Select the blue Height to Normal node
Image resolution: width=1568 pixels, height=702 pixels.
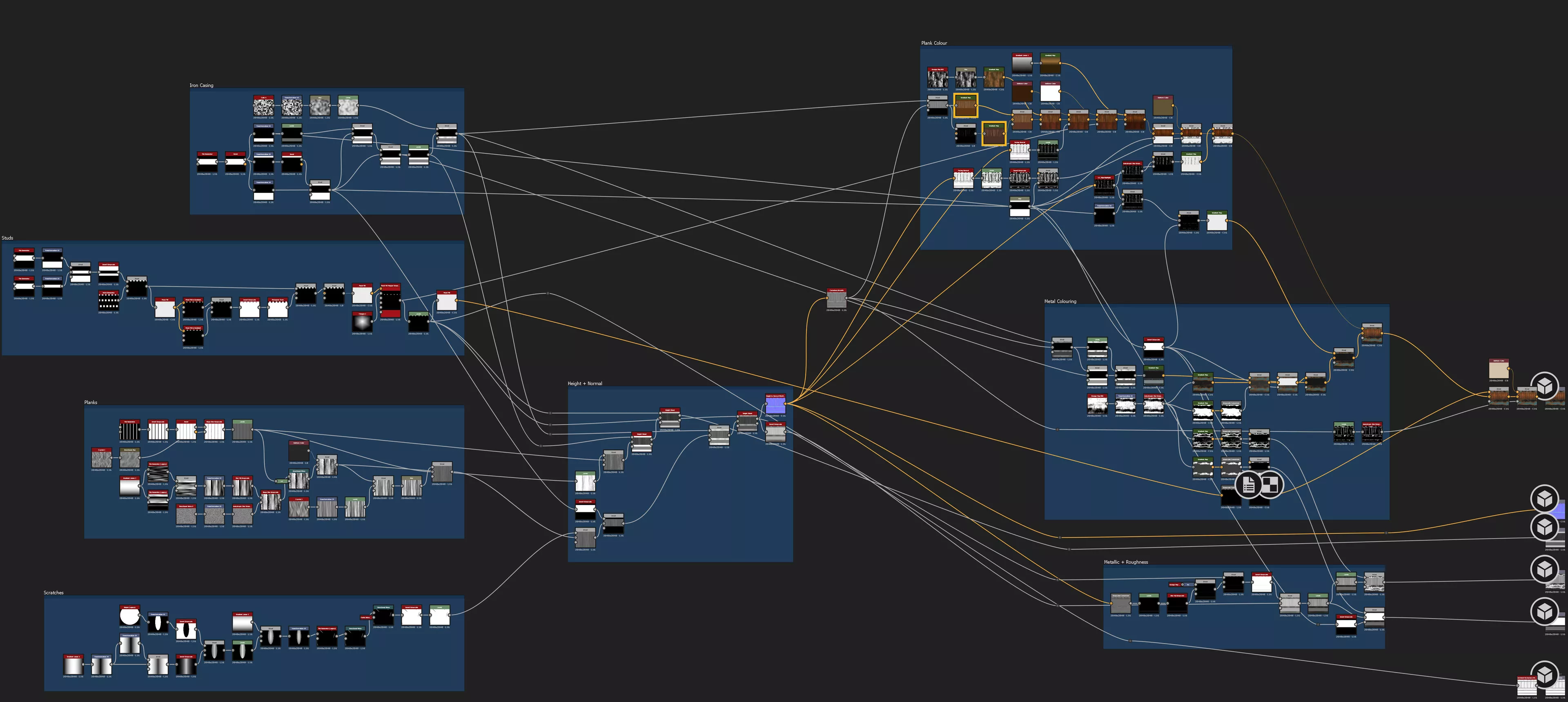tap(775, 406)
